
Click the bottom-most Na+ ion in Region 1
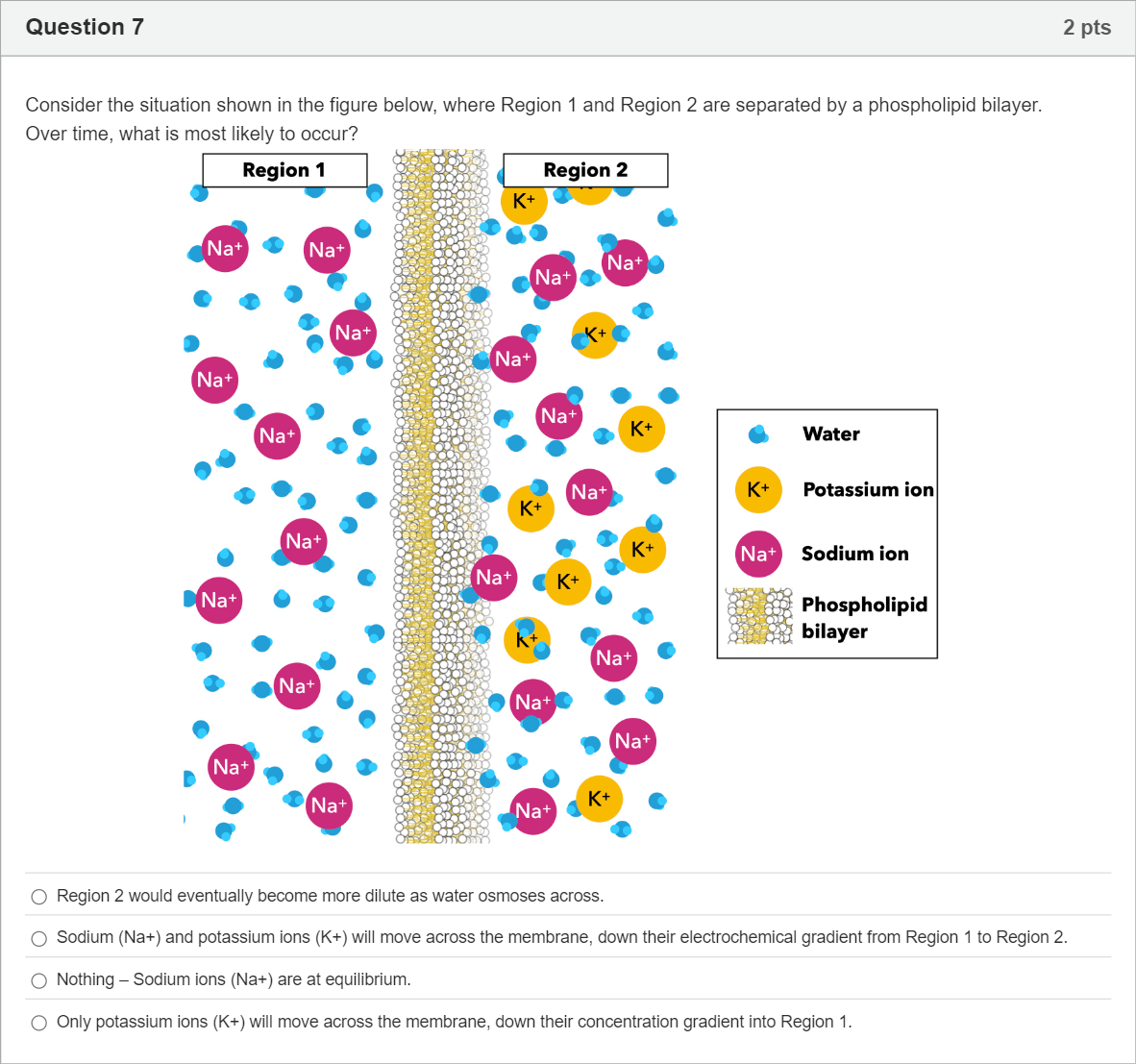tap(329, 805)
